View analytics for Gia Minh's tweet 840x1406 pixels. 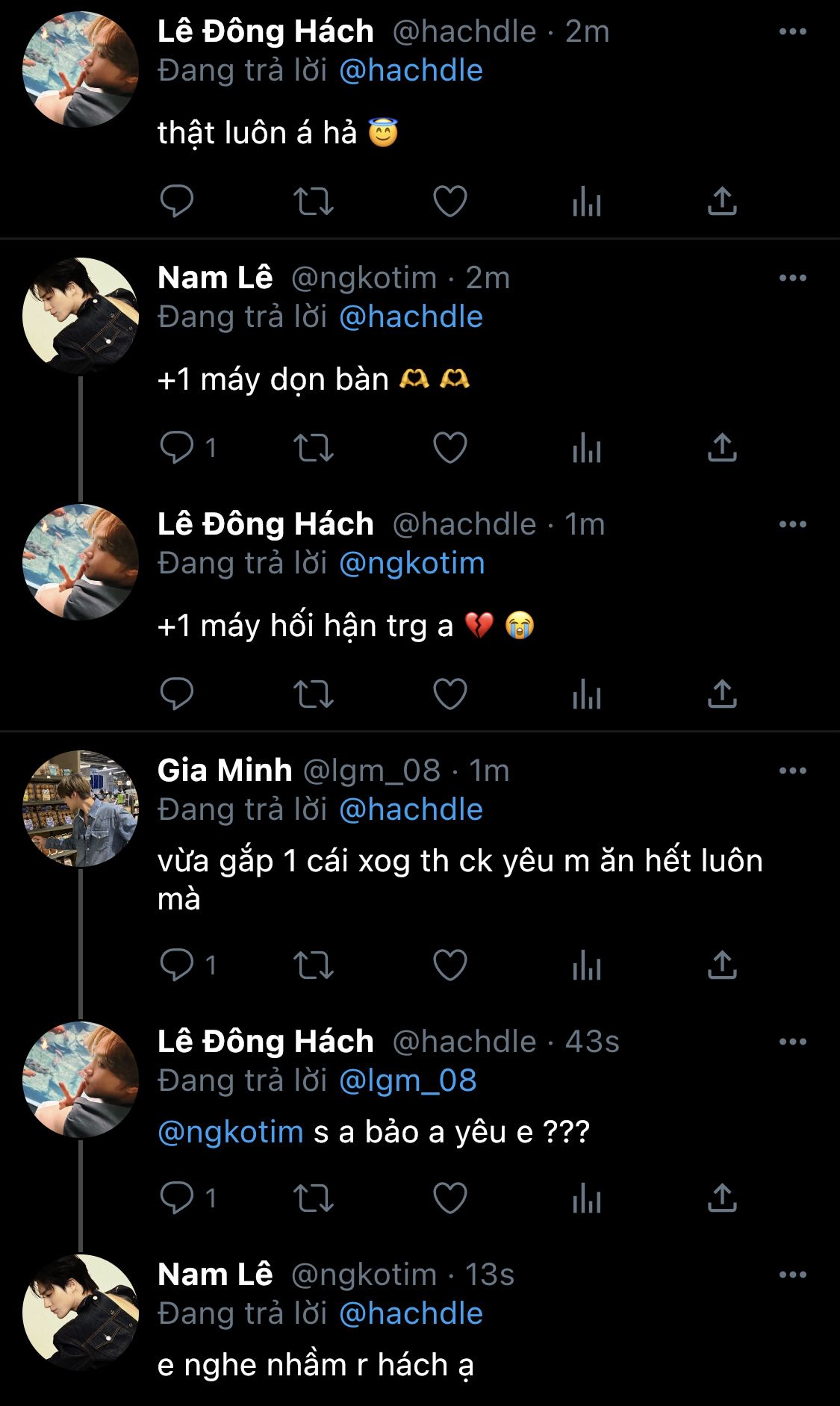587,965
